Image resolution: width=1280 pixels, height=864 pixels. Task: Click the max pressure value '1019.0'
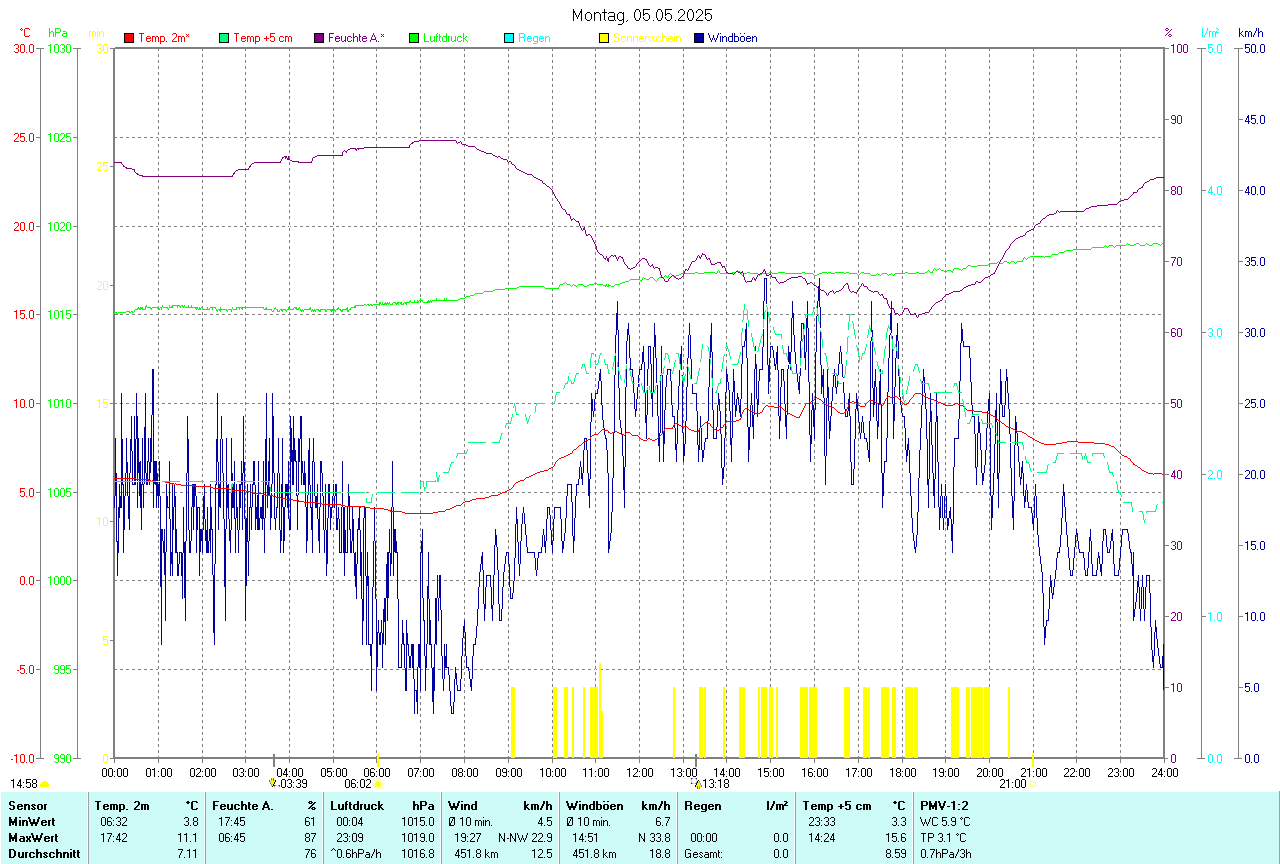[417, 837]
